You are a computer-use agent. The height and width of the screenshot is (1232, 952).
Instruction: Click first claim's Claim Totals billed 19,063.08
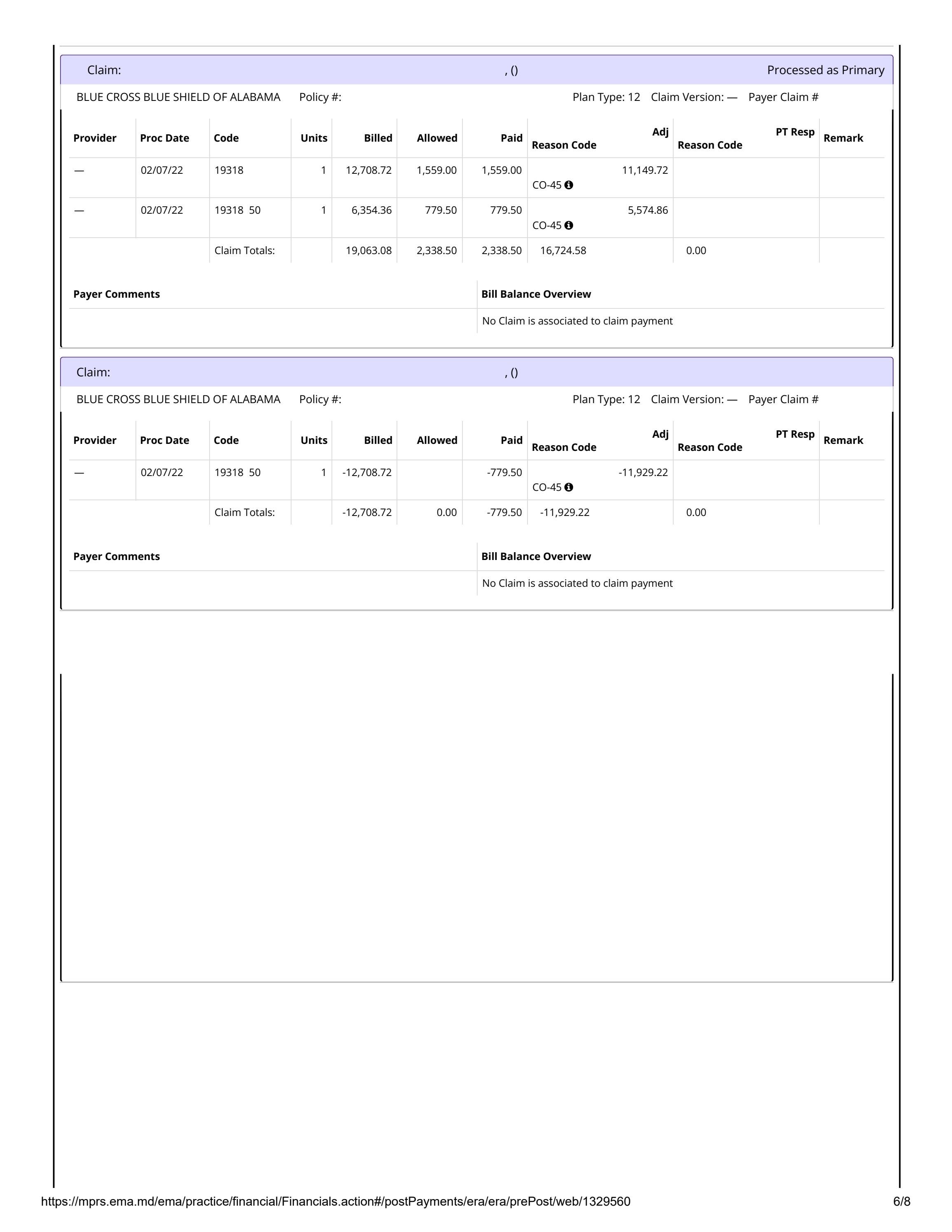(368, 250)
